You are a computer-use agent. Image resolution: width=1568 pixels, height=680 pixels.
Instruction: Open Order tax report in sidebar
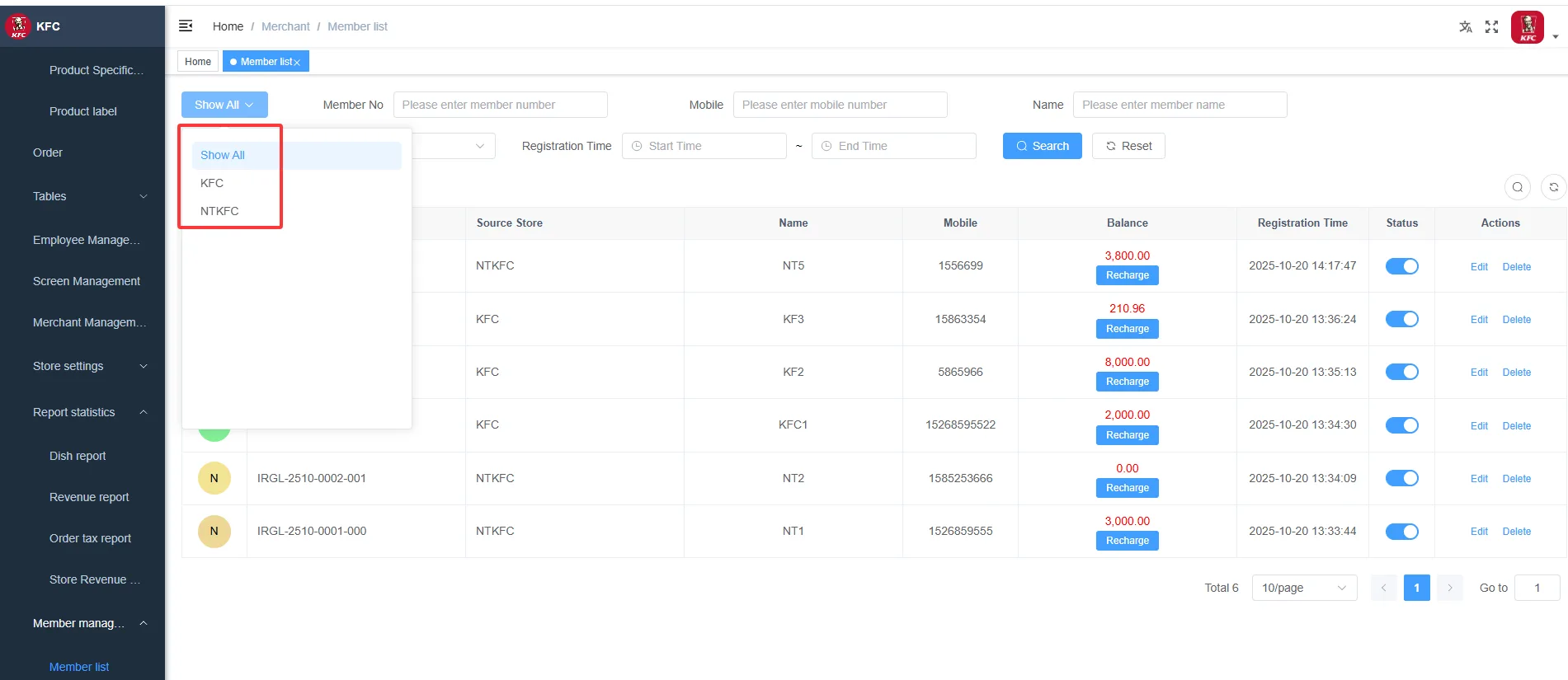(x=90, y=538)
